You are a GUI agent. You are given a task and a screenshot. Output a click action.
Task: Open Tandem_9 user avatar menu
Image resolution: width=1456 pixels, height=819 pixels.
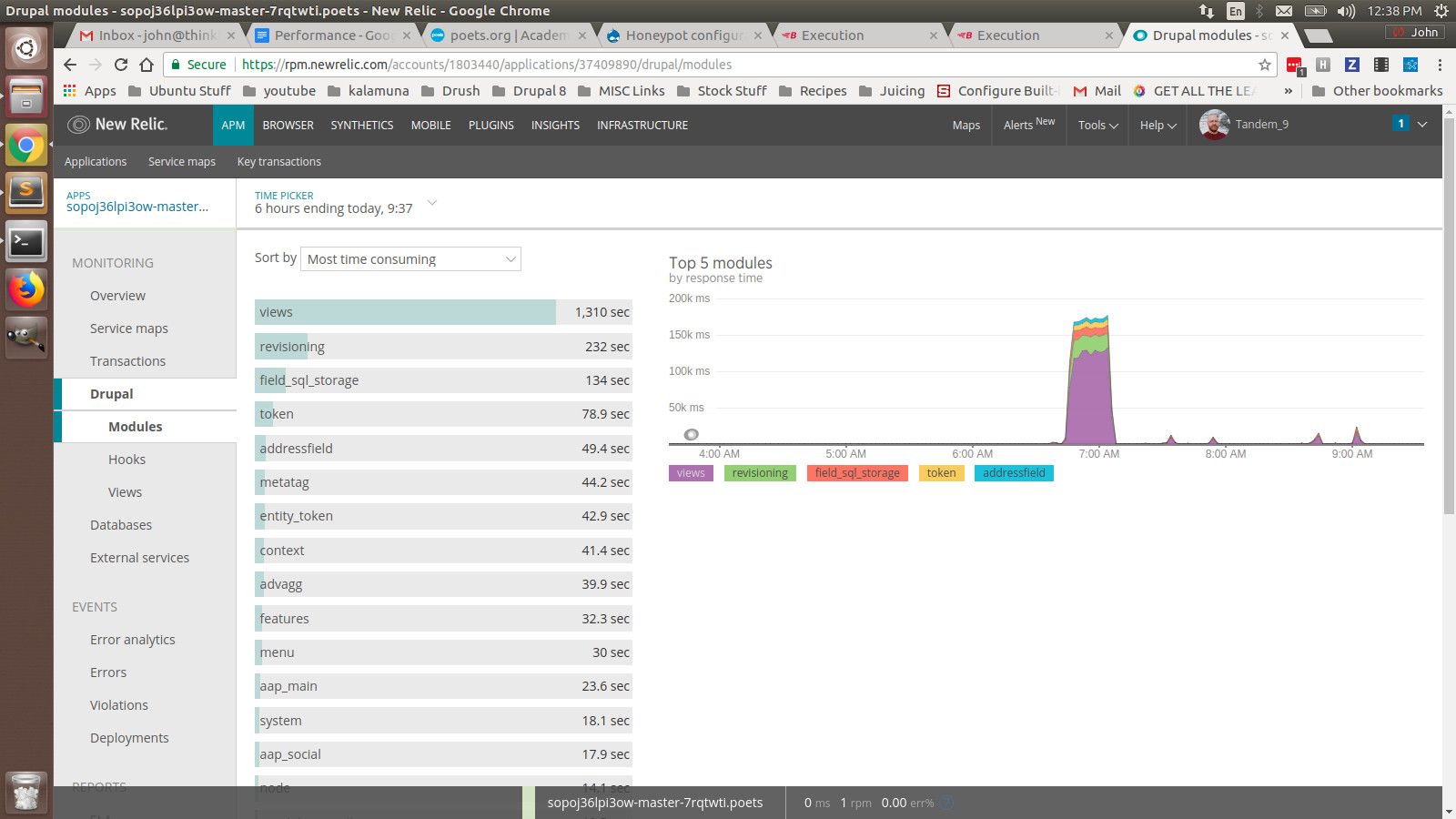coord(1214,125)
